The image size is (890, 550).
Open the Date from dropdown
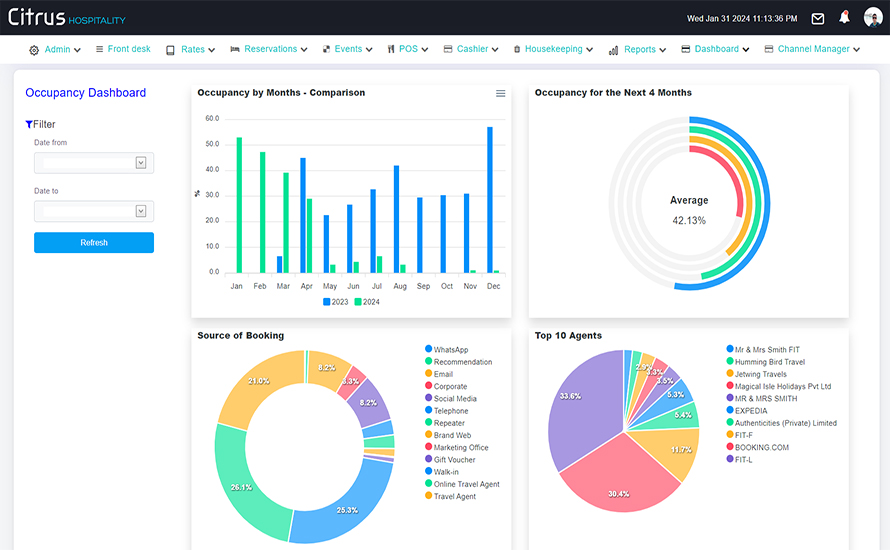coord(141,163)
